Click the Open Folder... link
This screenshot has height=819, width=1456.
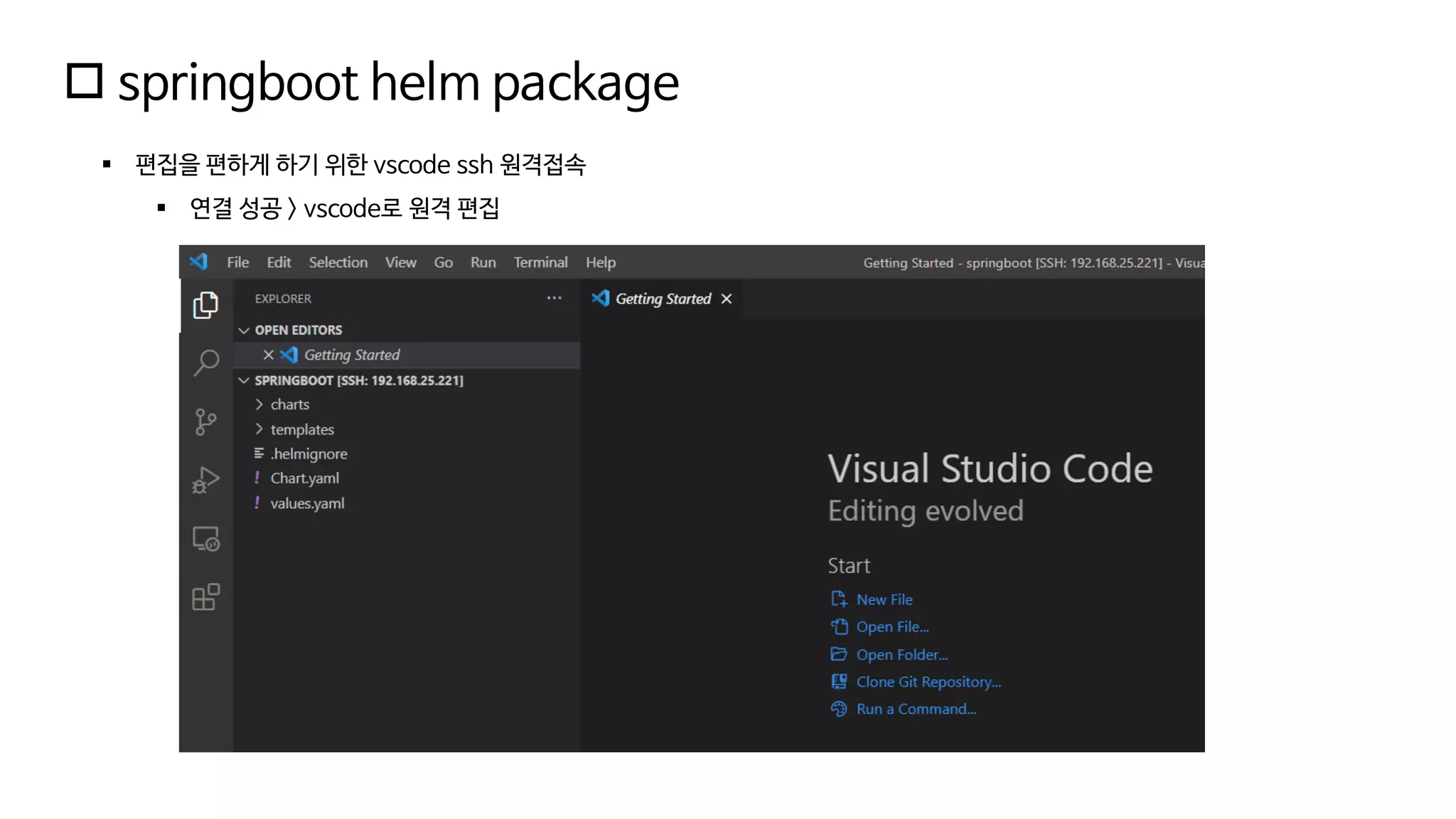point(902,654)
